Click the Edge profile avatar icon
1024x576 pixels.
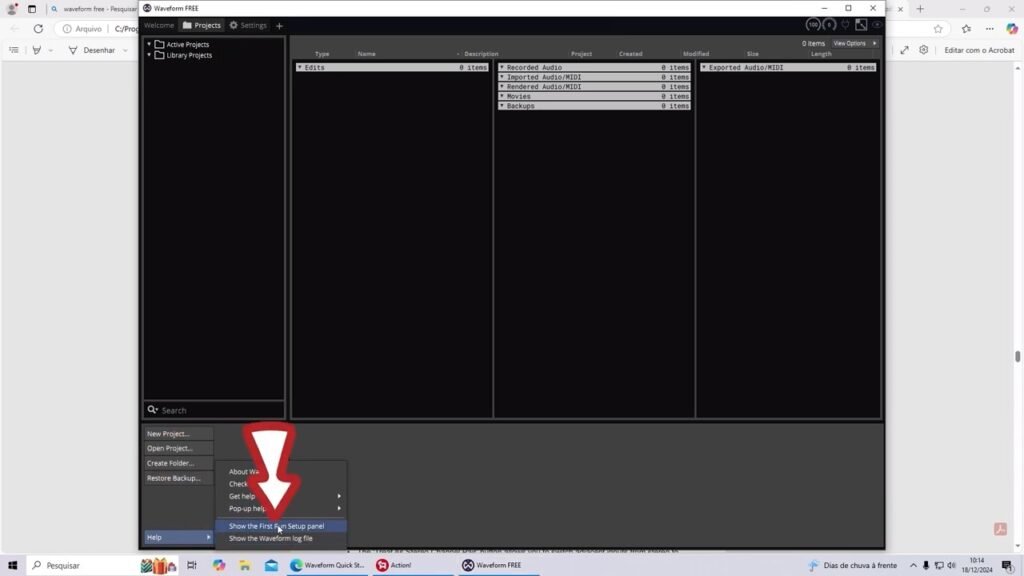[12, 9]
